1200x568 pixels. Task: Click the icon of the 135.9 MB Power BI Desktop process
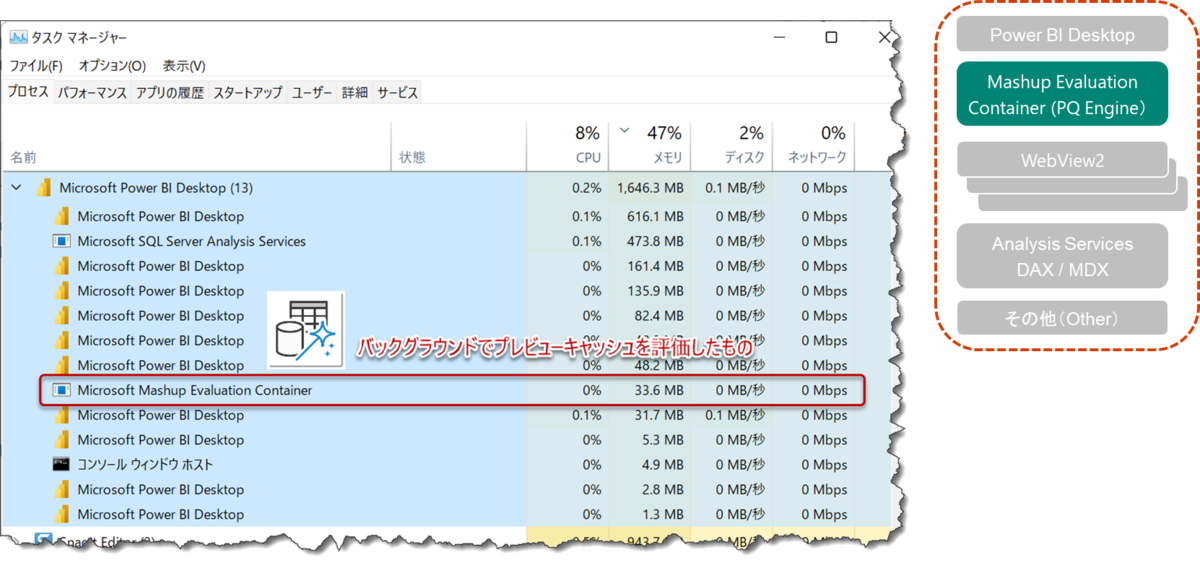click(x=61, y=291)
